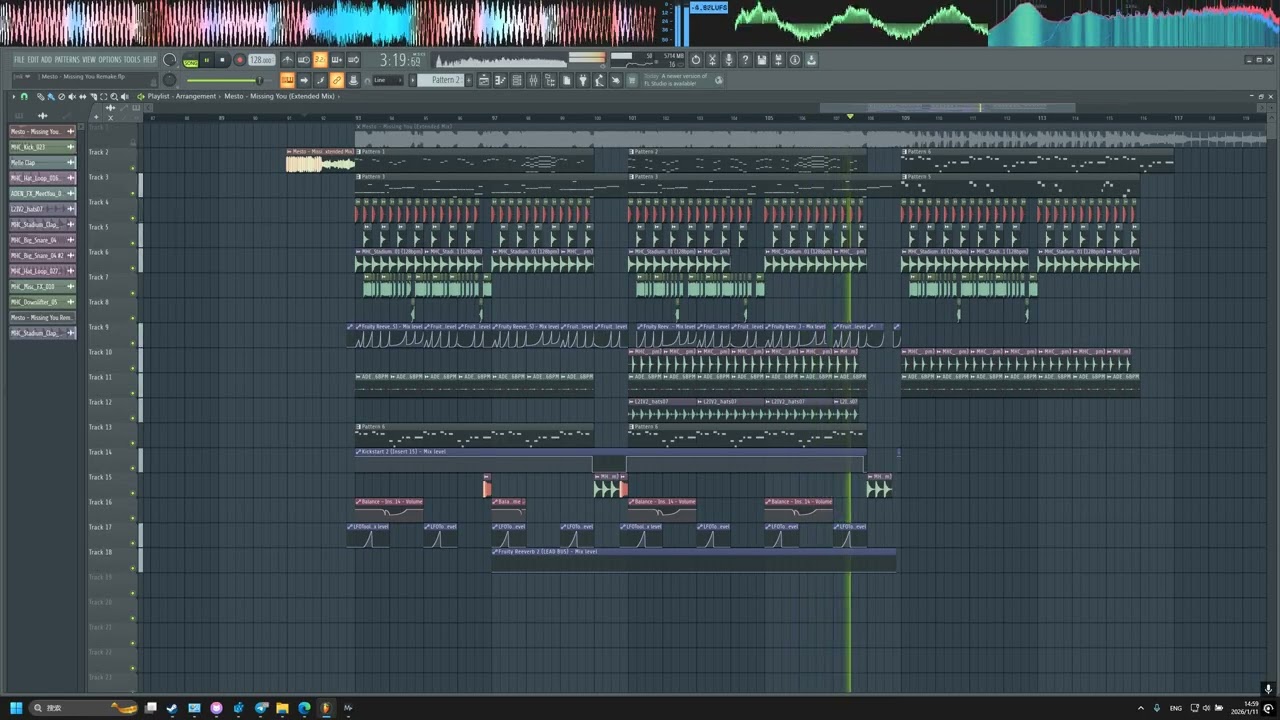Open the FL Studio taskbar icon
The height and width of the screenshot is (720, 1280).
[326, 708]
